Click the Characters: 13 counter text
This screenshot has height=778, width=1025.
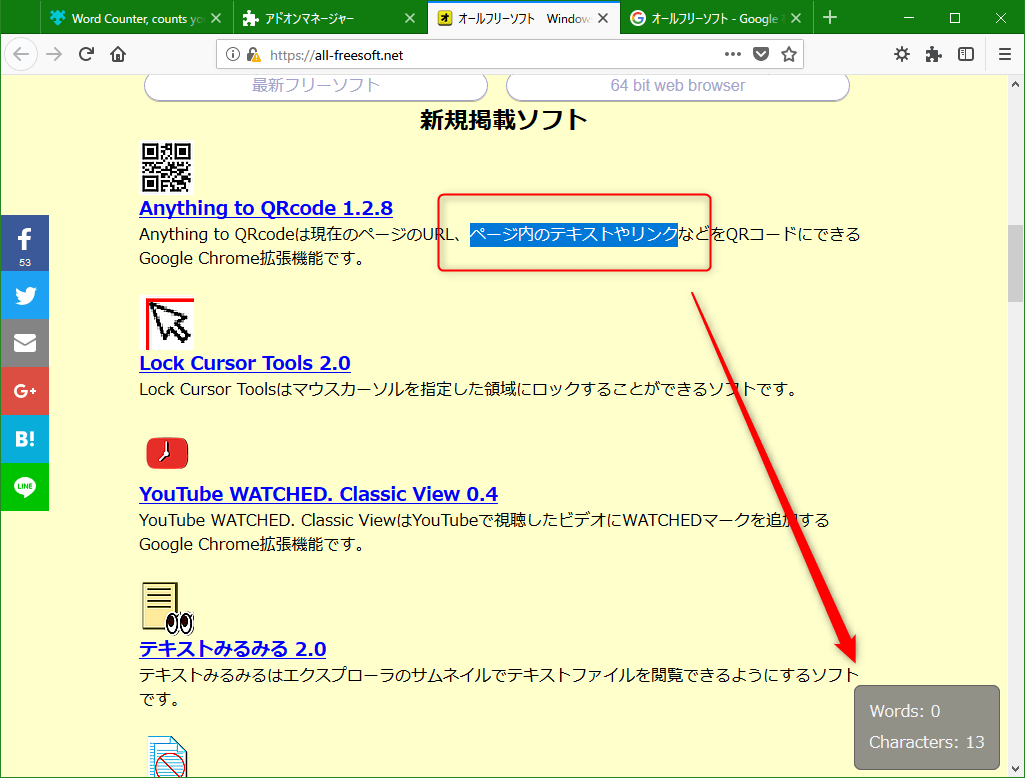(926, 742)
